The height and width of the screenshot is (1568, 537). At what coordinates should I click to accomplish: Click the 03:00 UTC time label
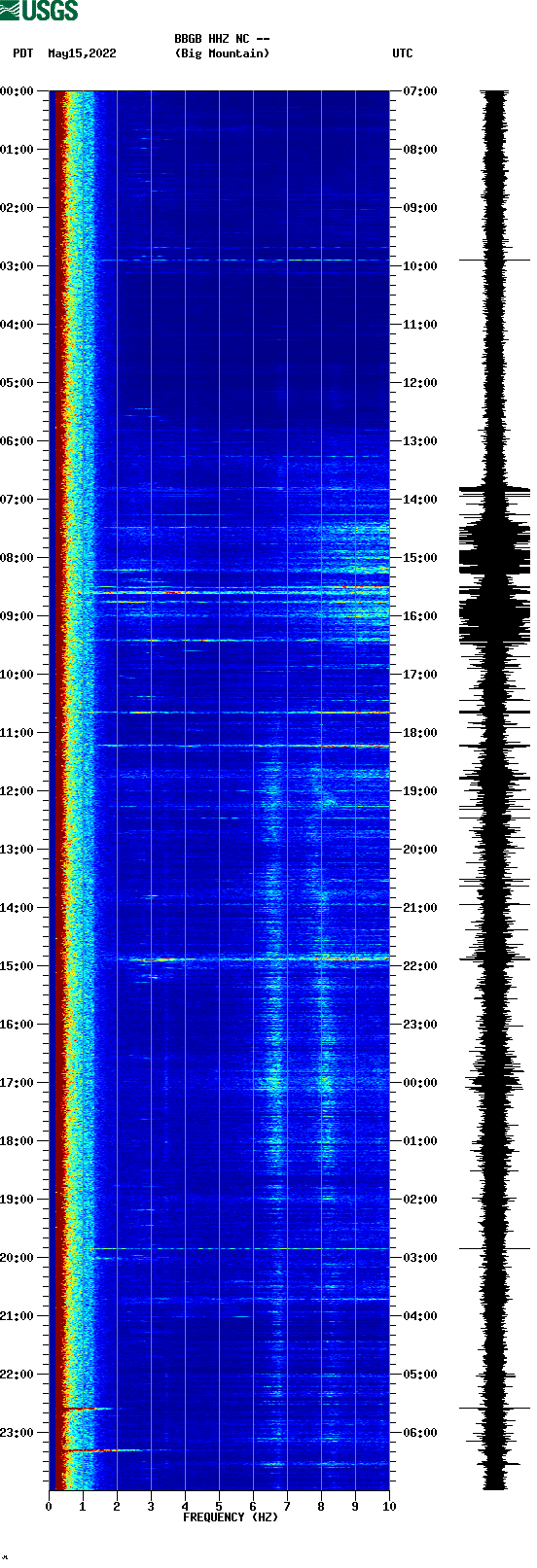(x=420, y=1258)
